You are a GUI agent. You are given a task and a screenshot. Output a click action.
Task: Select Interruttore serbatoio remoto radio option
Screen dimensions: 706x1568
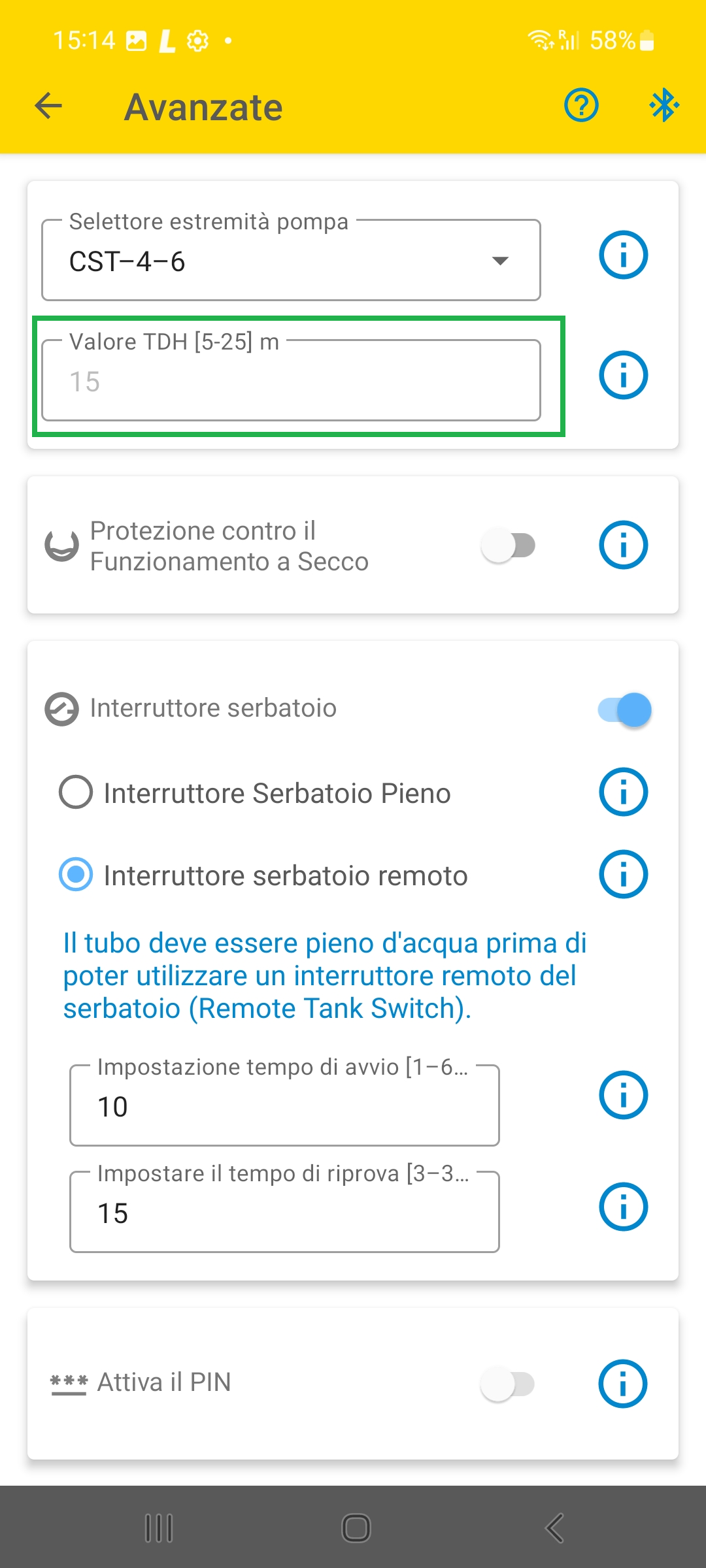click(76, 875)
